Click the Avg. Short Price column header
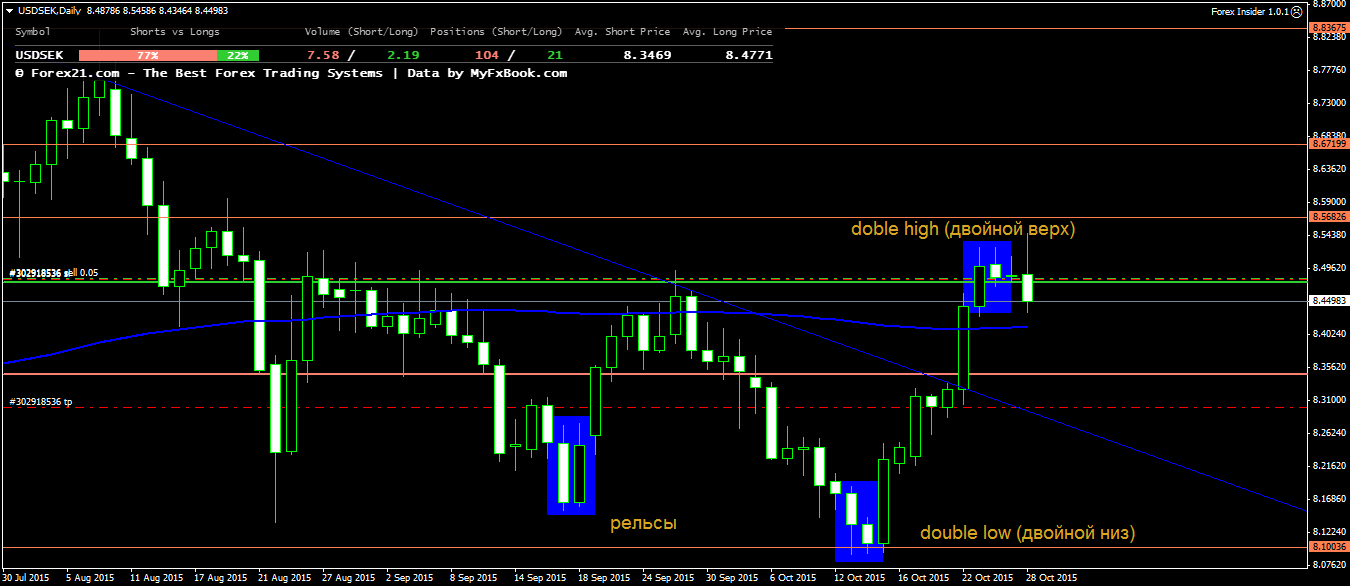Viewport: 1350px width, 586px height. point(621,32)
